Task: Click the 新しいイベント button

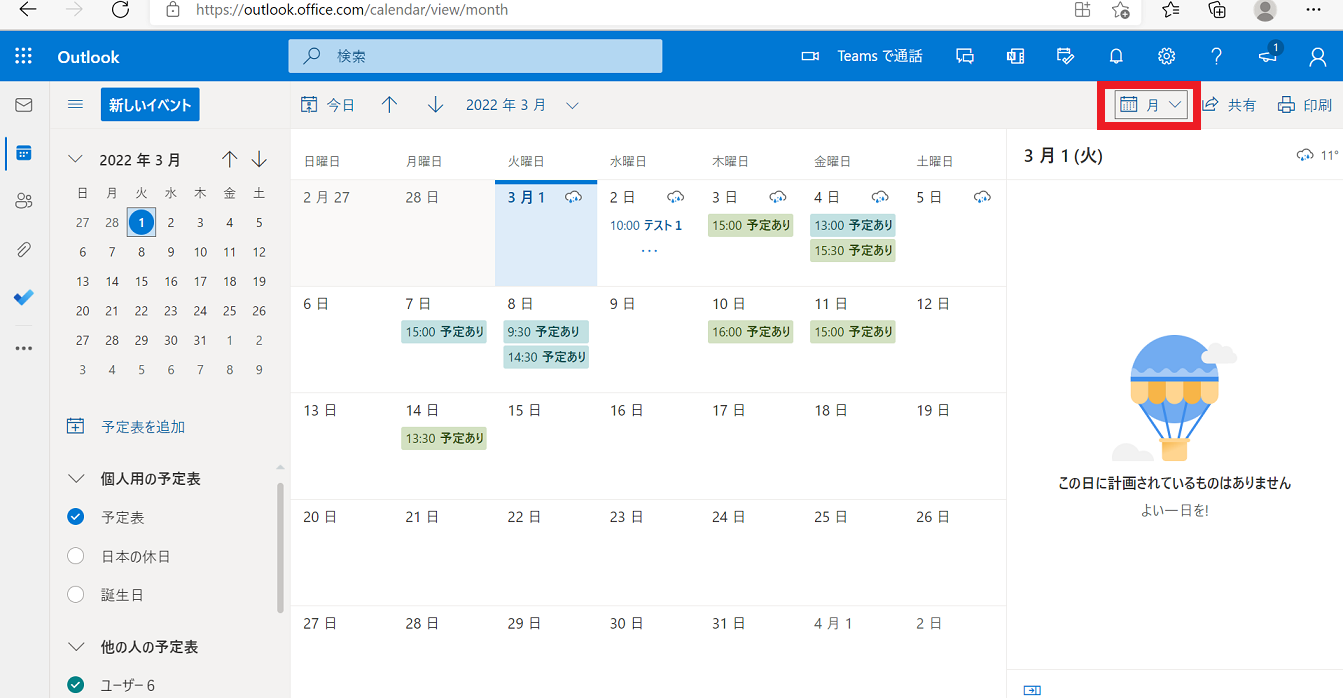Action: click(x=150, y=105)
